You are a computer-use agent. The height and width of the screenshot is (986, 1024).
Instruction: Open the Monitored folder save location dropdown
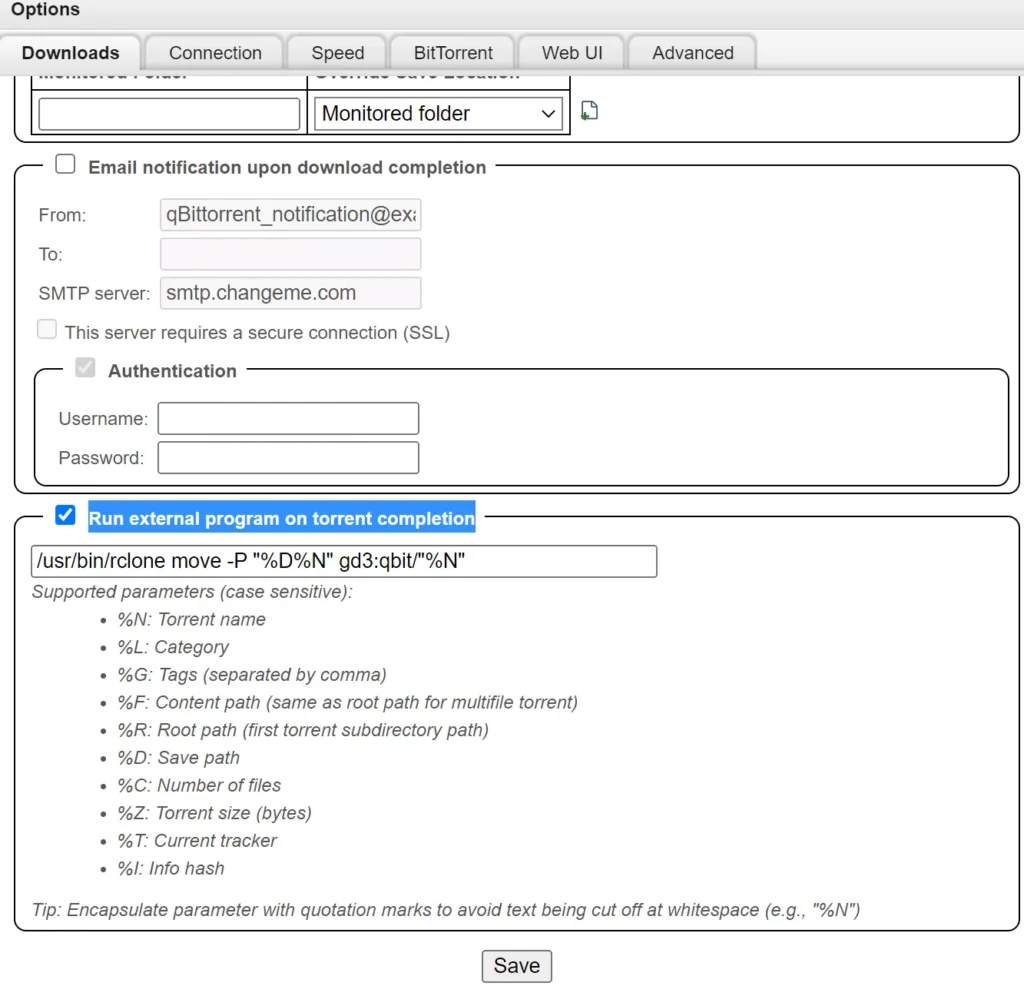click(438, 114)
